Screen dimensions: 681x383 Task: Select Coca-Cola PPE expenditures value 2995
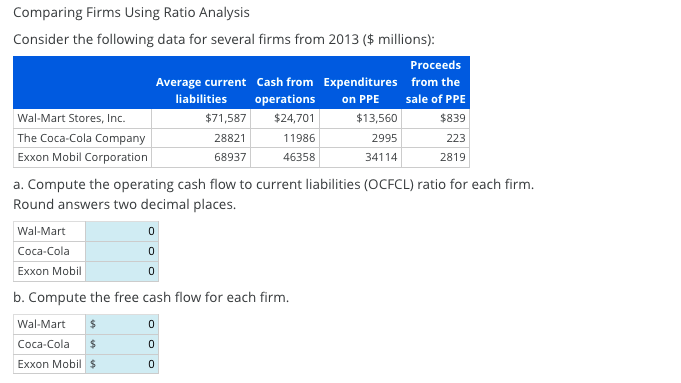click(x=384, y=138)
